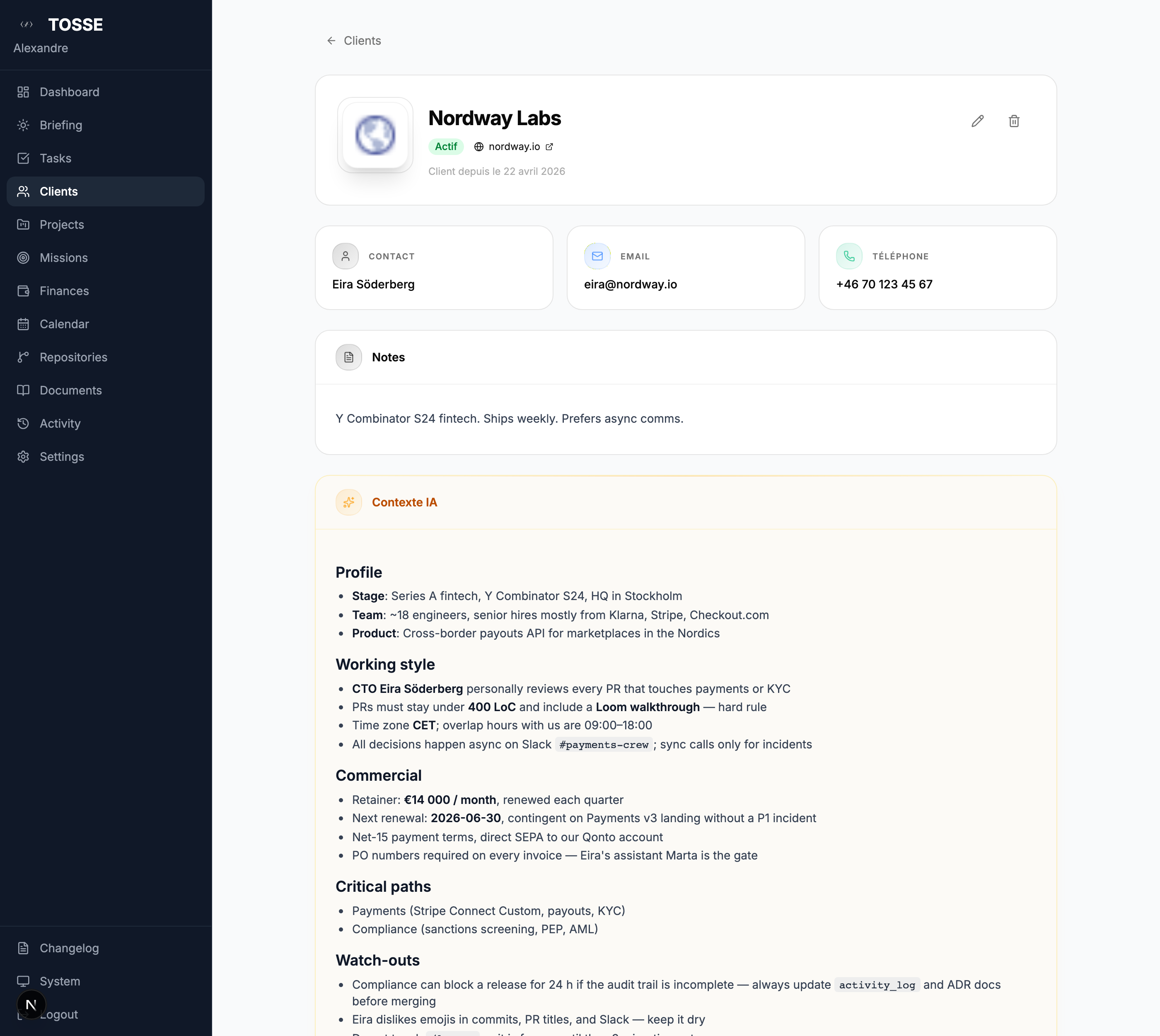1160x1036 pixels.
Task: Click the TOSSE logo icon
Action: 27,24
